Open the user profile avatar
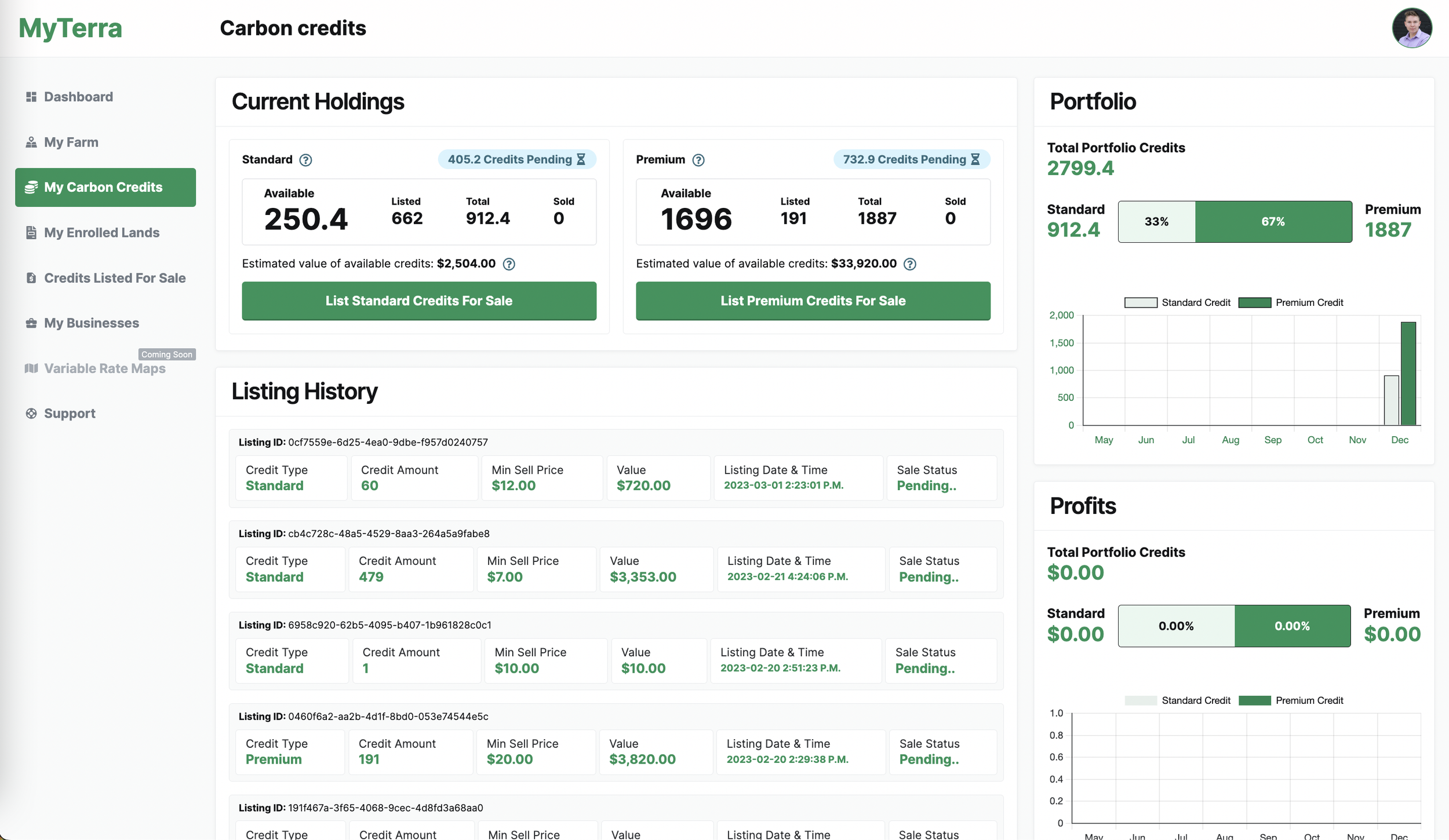Screen dimensions: 1449x840 point(1412,28)
